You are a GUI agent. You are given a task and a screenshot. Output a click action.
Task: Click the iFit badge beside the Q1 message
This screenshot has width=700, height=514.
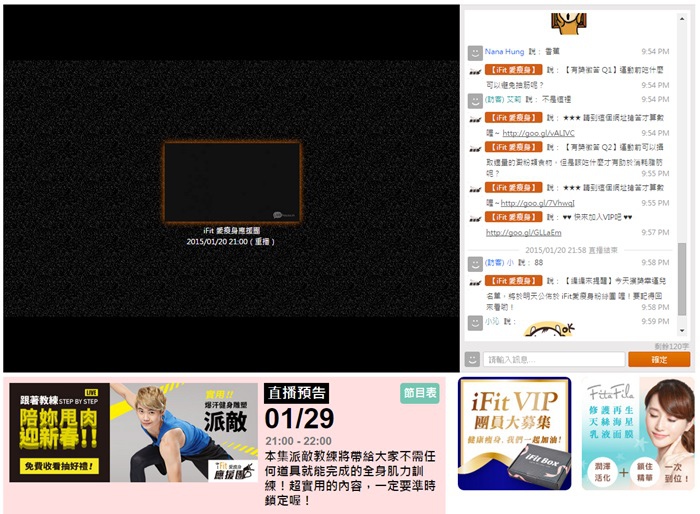point(513,70)
